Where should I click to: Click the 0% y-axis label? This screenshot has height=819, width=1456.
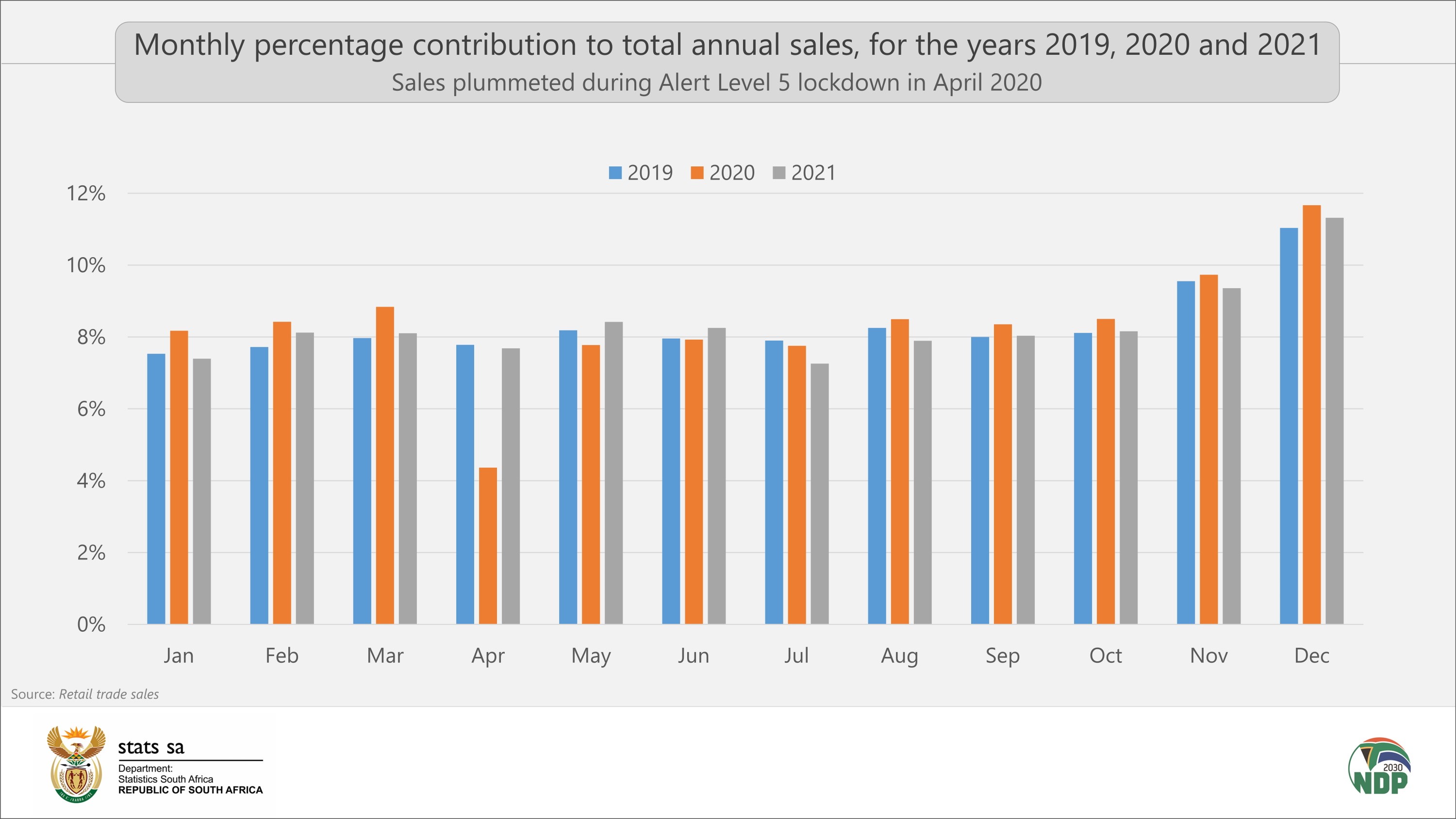click(x=91, y=624)
